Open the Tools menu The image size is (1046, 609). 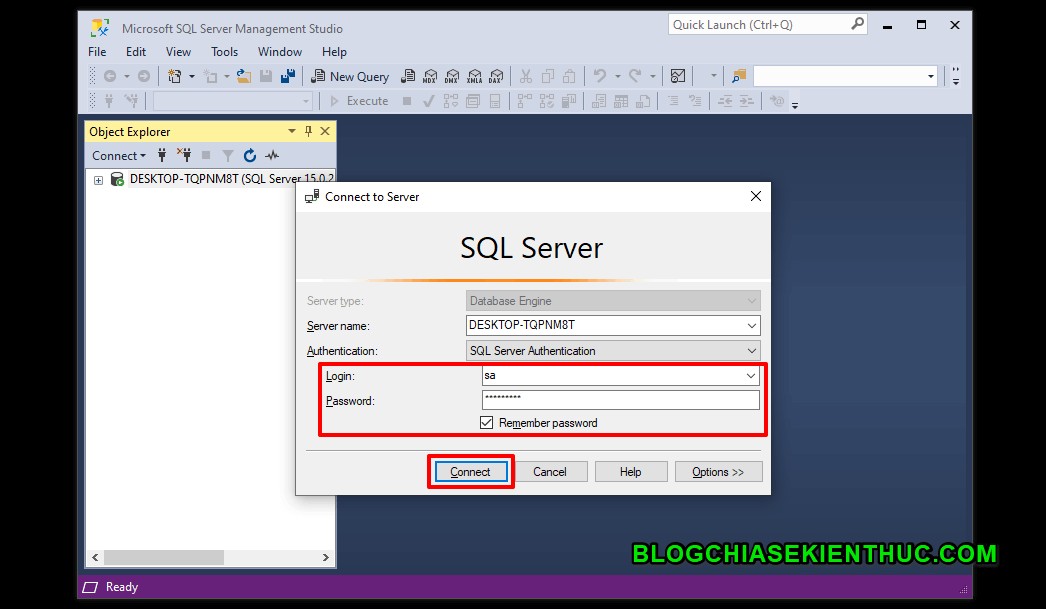[223, 51]
